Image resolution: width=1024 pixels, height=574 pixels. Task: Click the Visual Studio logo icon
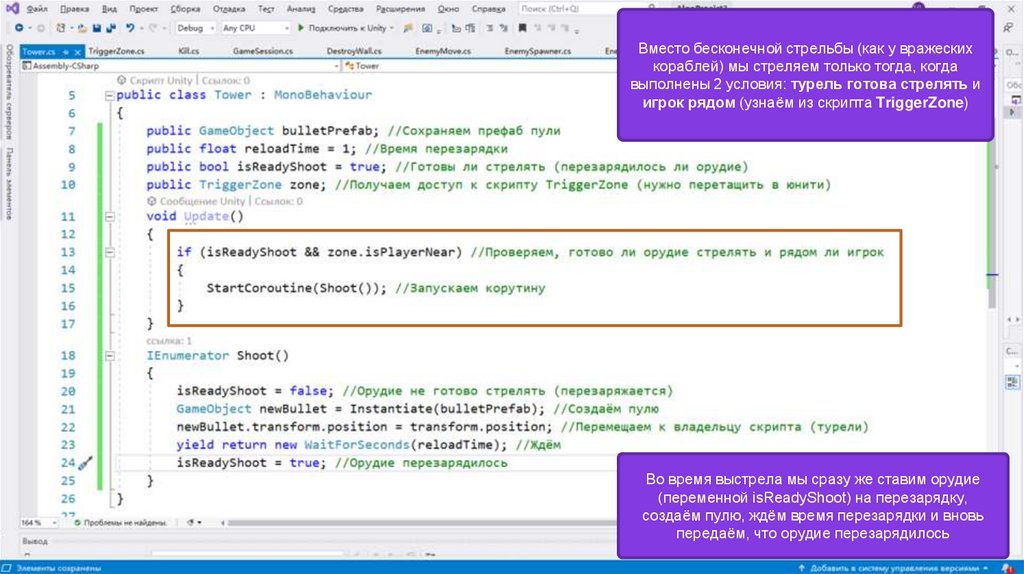[12, 9]
